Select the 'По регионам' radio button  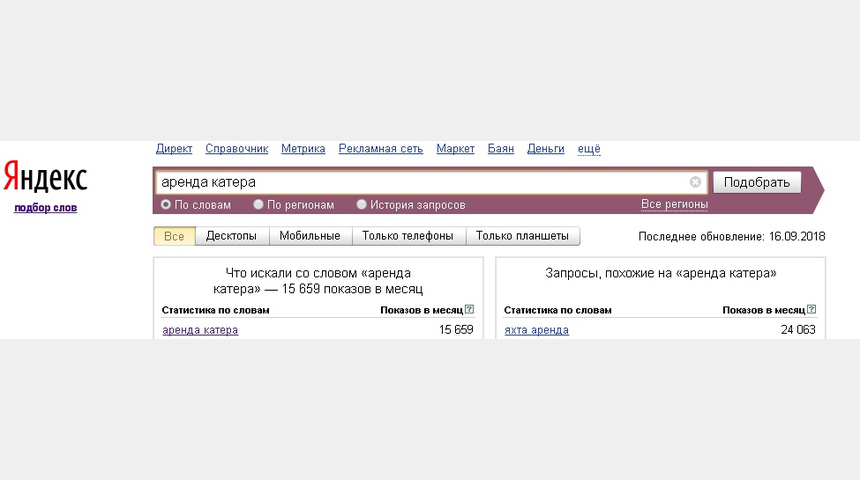258,205
